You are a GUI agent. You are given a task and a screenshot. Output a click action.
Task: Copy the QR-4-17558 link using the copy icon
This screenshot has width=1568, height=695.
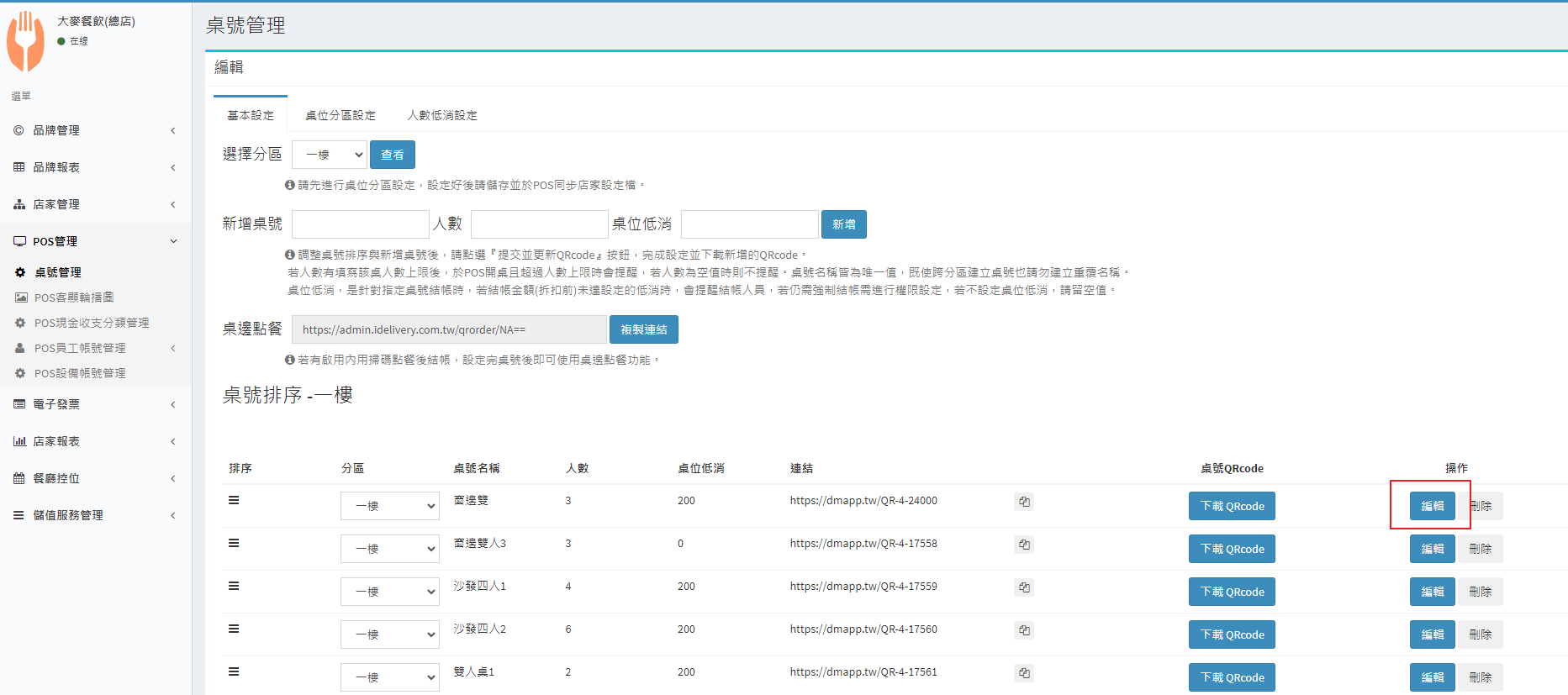coord(1023,545)
